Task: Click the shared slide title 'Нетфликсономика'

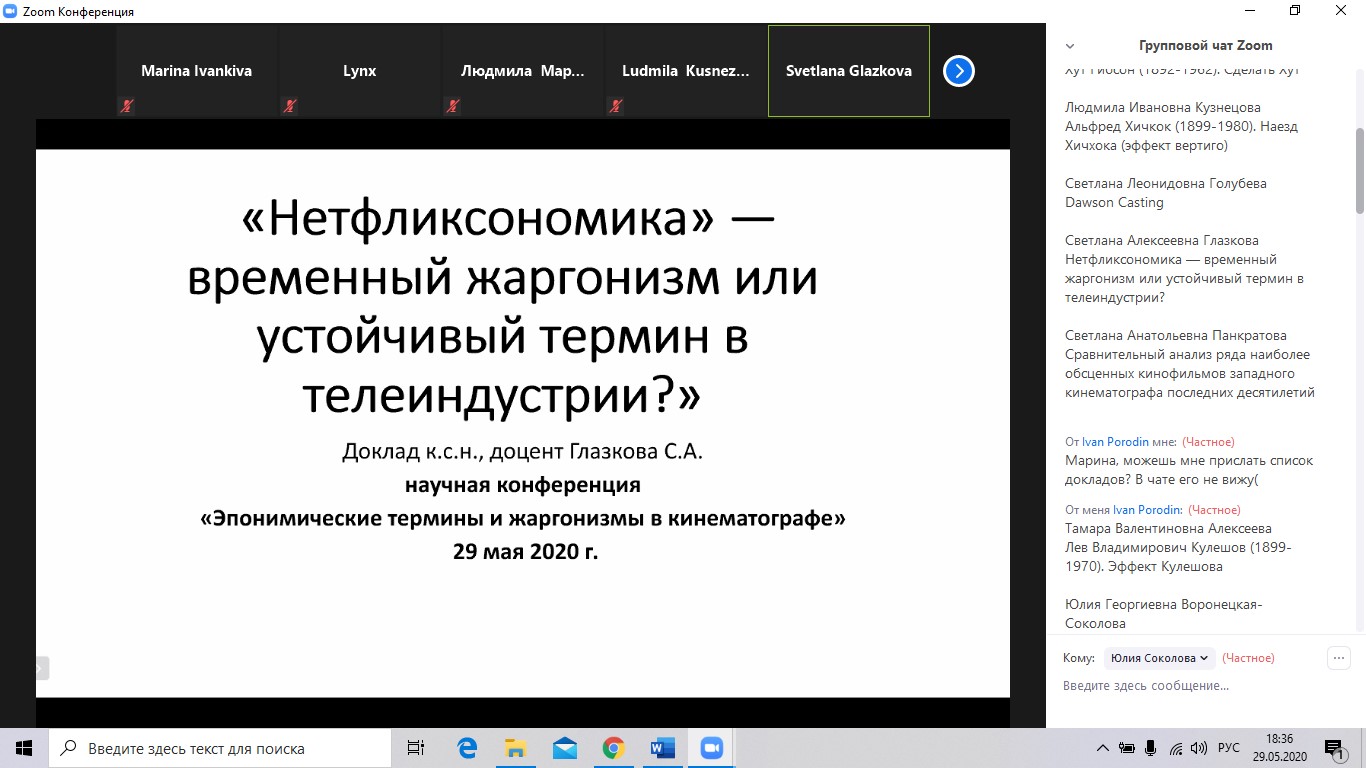Action: [478, 218]
